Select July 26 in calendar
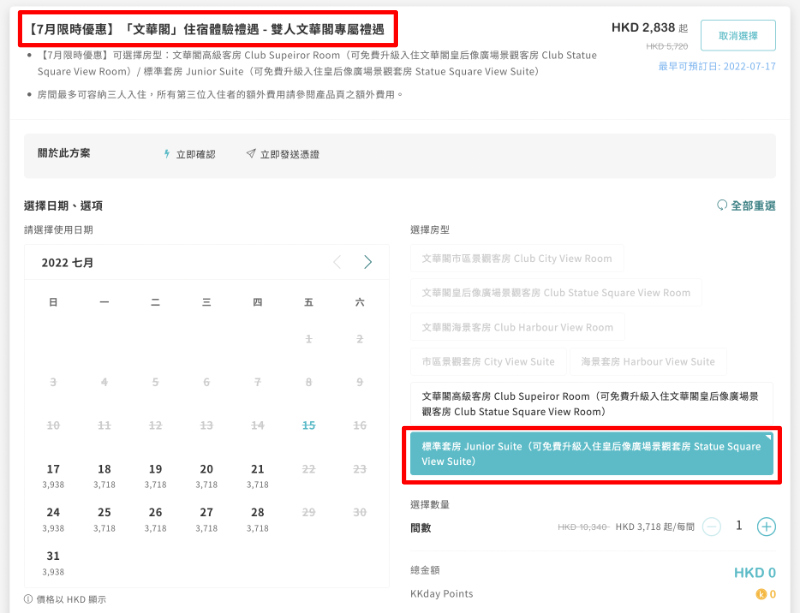800x613 pixels. click(155, 519)
